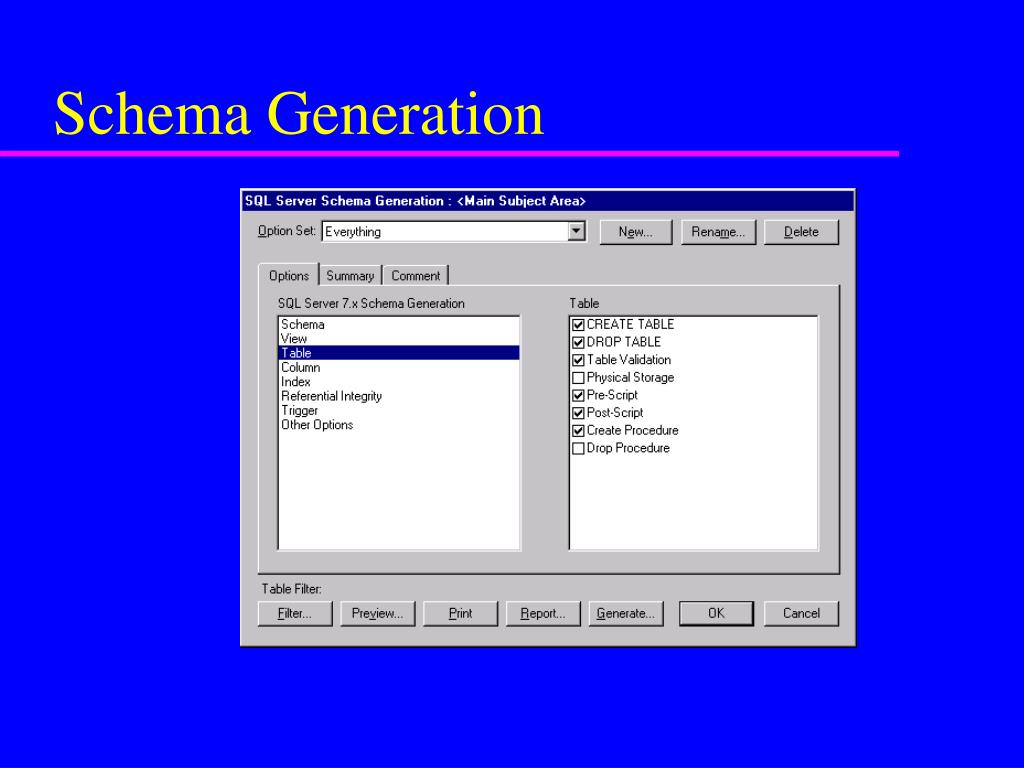Screen dimensions: 1024x768
Task: Click the Print button
Action: point(460,613)
